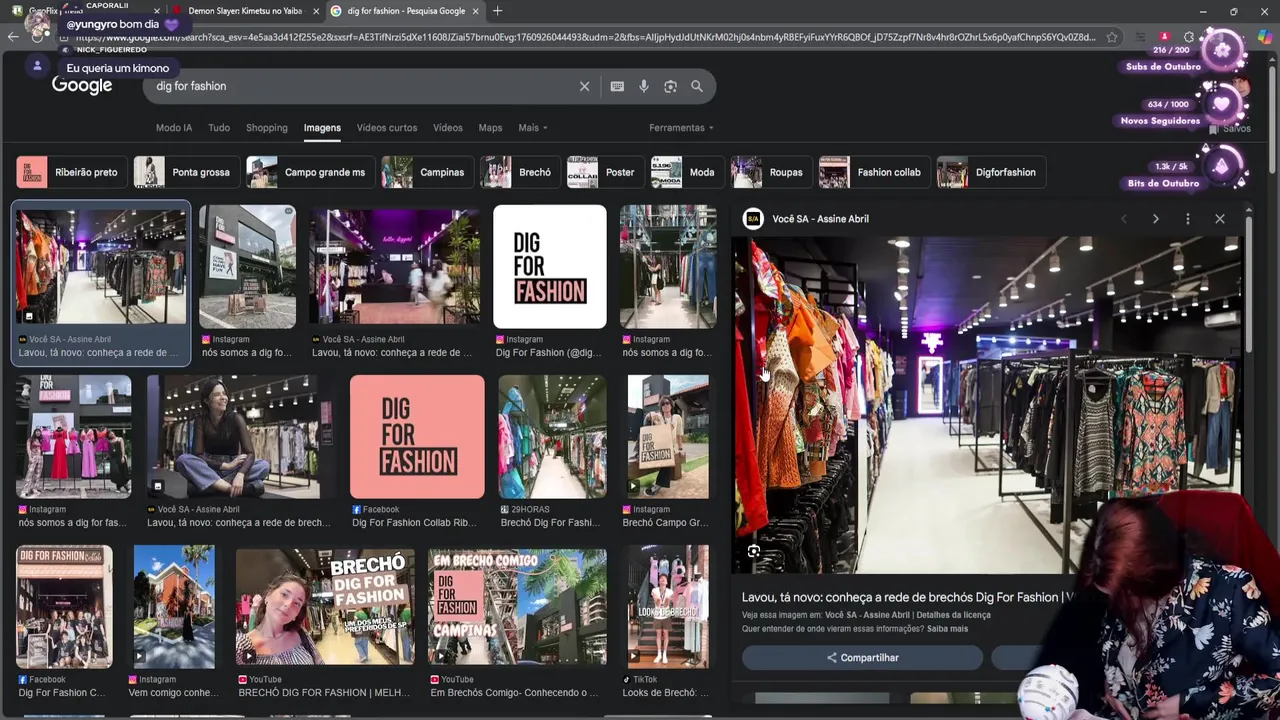Filter images by Brechó chip
The height and width of the screenshot is (720, 1280).
point(521,172)
